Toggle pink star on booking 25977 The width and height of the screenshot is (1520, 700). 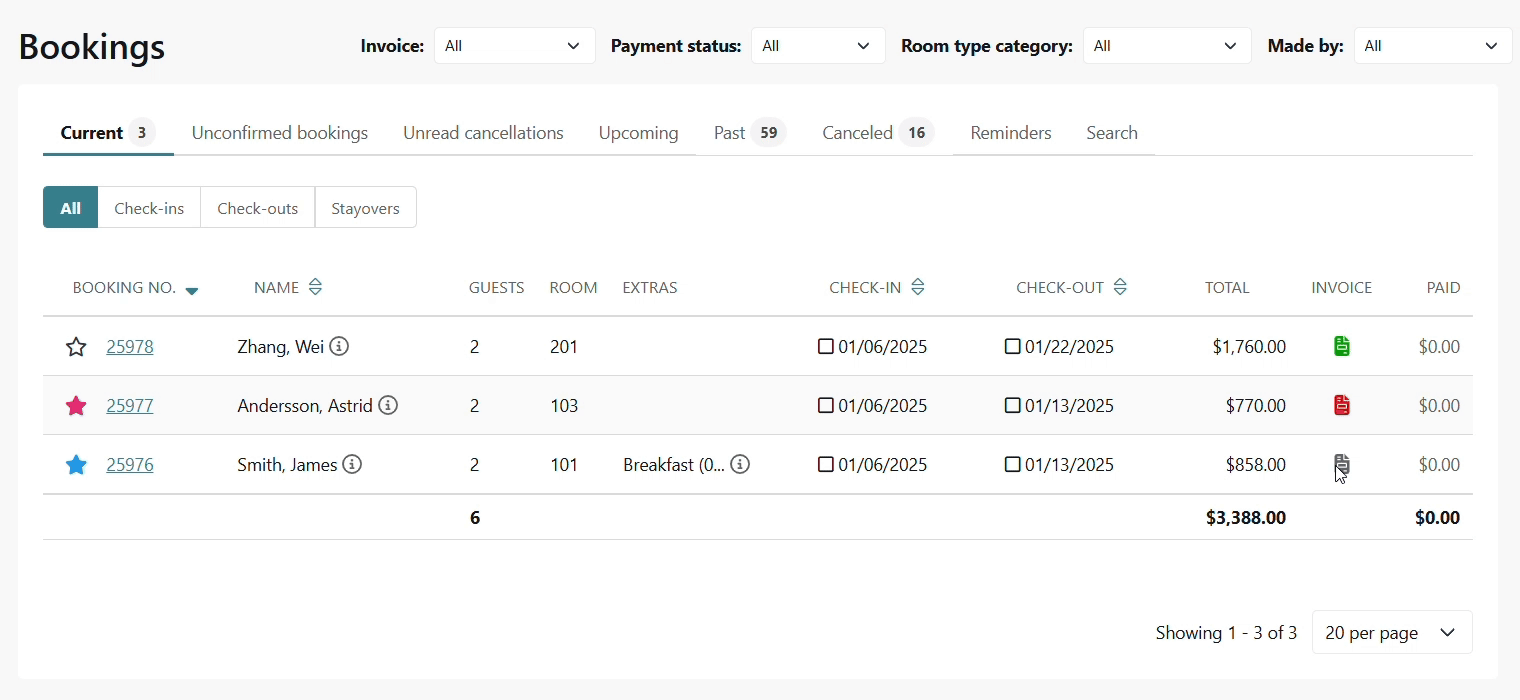click(76, 406)
